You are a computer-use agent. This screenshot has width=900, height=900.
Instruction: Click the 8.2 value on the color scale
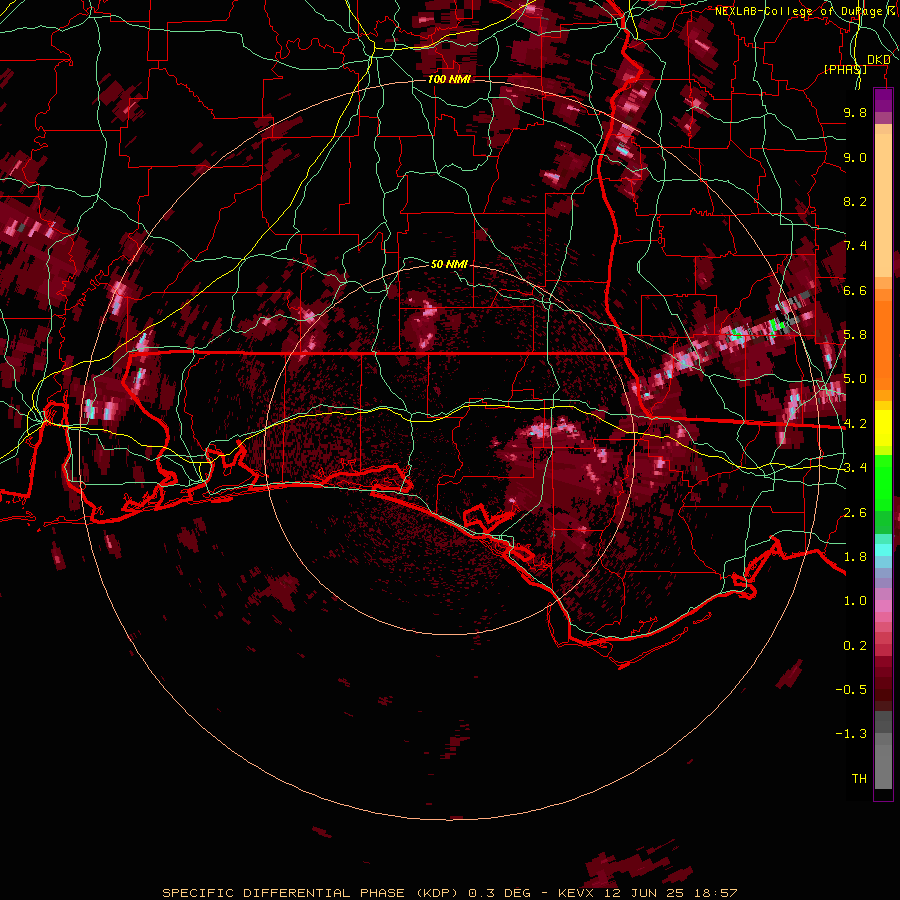pyautogui.click(x=855, y=201)
